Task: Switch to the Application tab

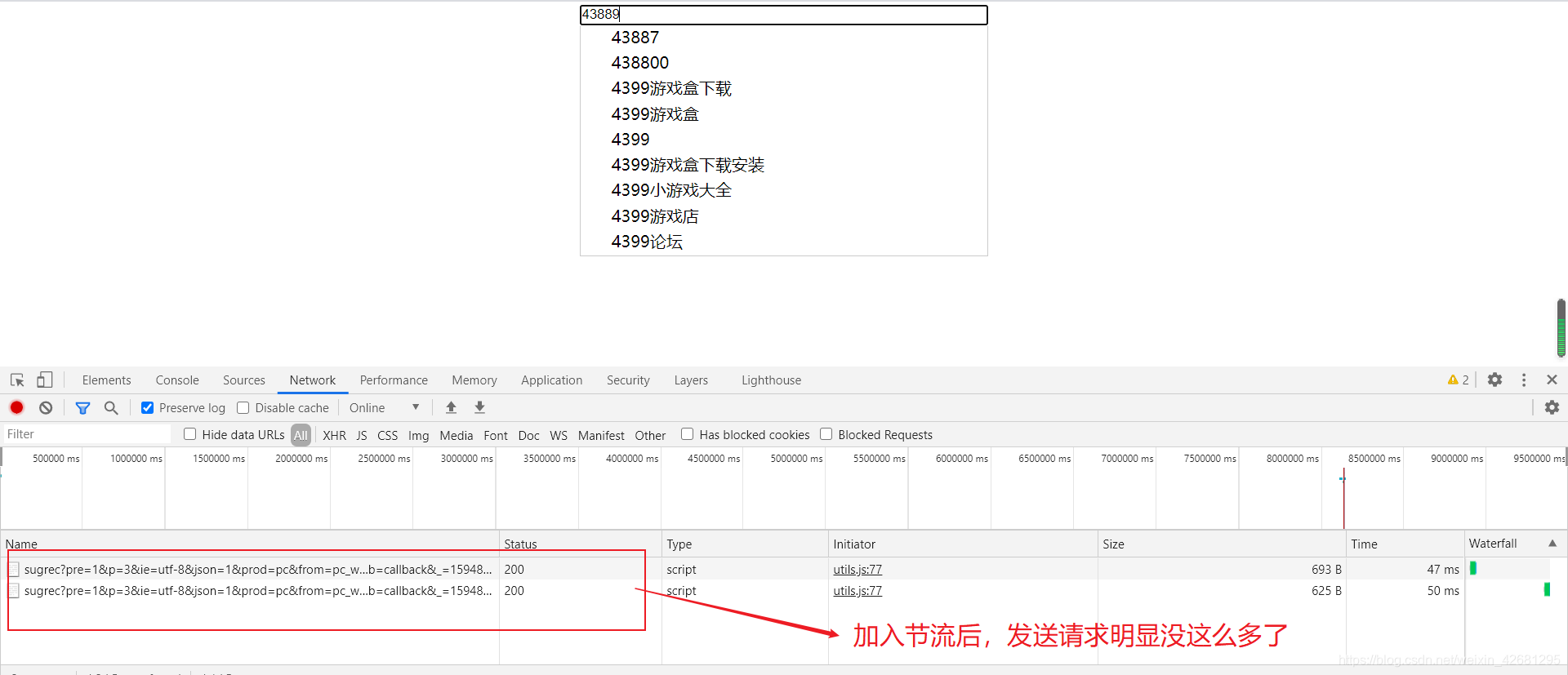Action: pyautogui.click(x=552, y=380)
